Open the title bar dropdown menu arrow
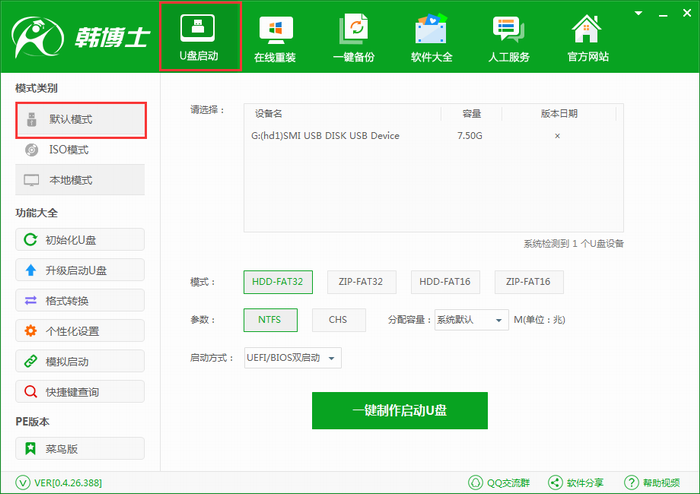This screenshot has height=494, width=700. (x=639, y=11)
